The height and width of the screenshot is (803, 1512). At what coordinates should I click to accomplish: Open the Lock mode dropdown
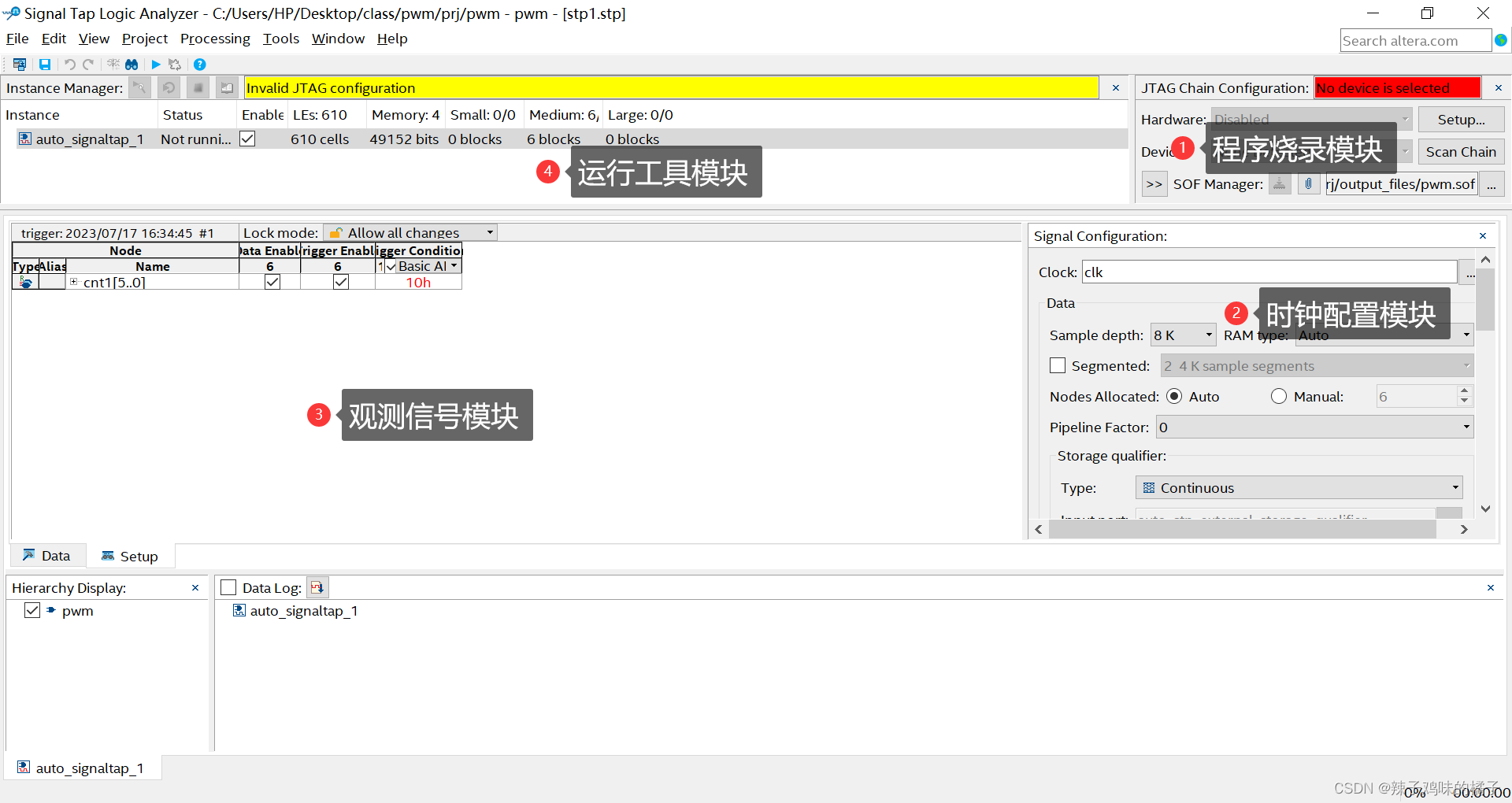[410, 232]
